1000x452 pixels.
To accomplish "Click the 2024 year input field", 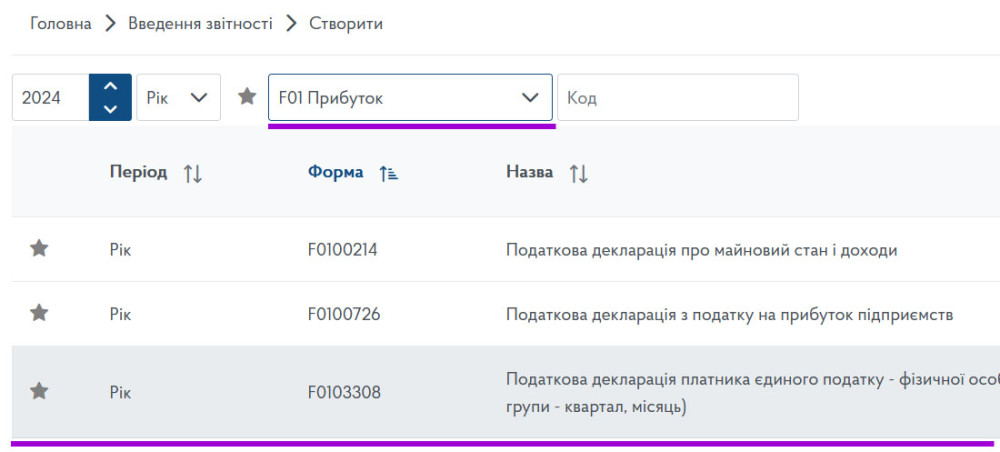I will click(x=50, y=97).
